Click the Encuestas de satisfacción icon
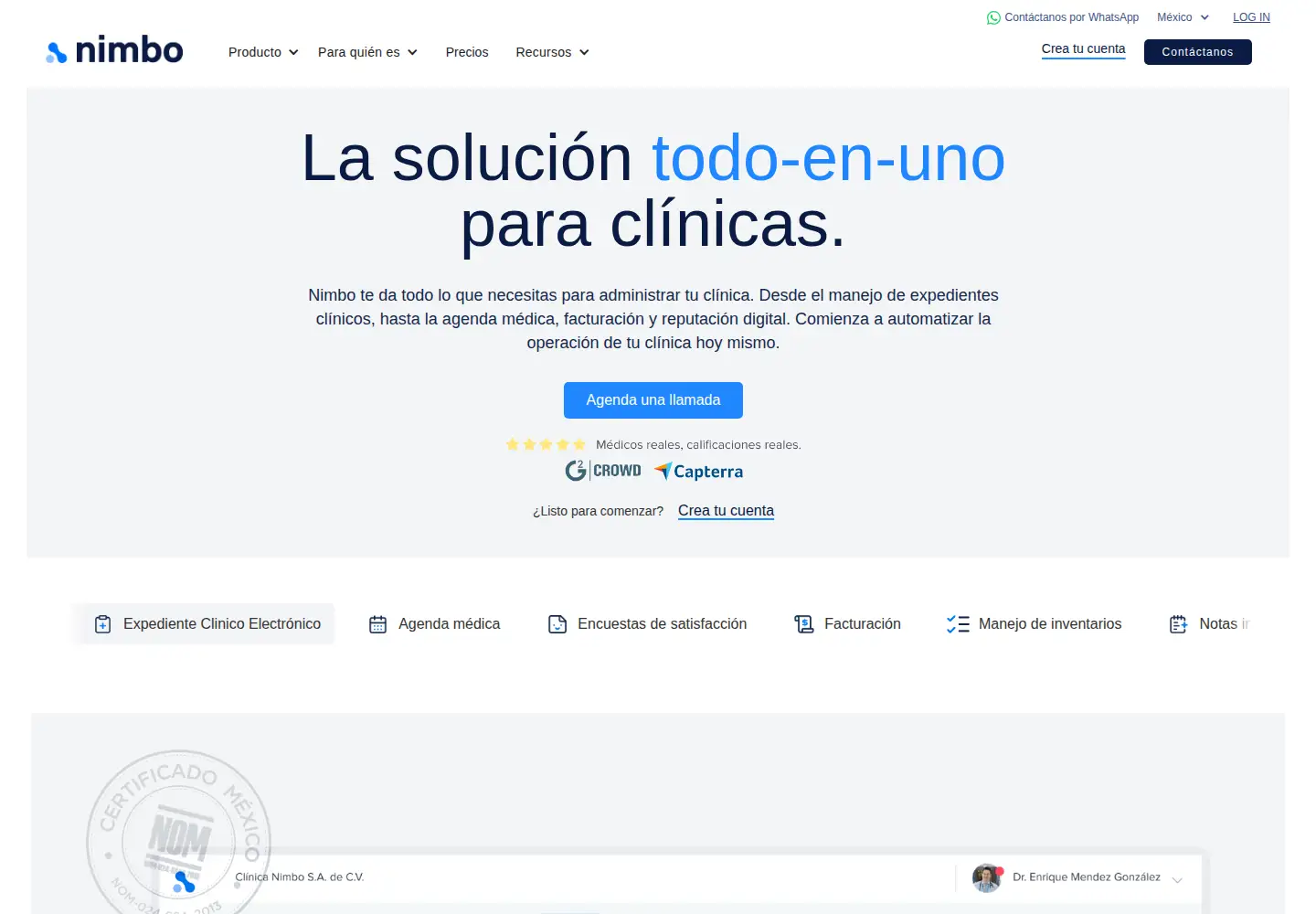 click(557, 624)
